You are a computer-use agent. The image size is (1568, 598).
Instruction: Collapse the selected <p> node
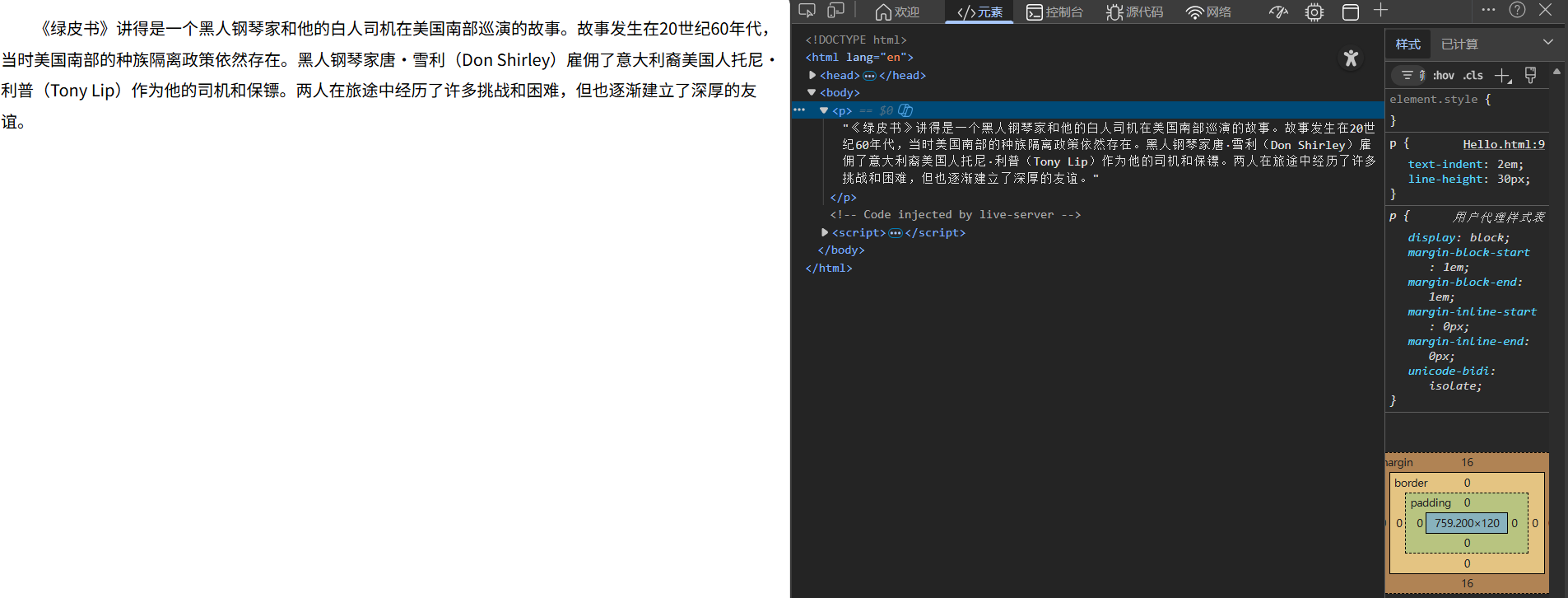824,110
